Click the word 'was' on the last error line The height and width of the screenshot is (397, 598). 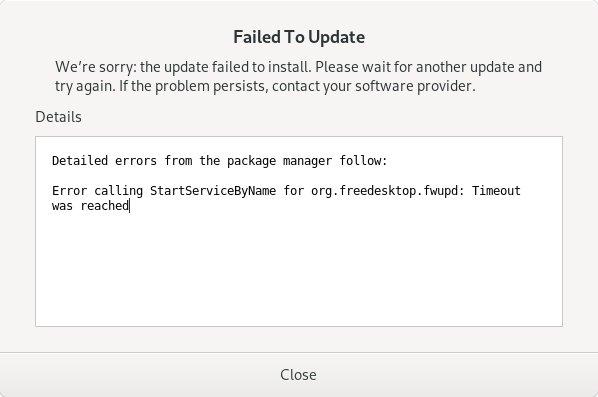point(63,206)
